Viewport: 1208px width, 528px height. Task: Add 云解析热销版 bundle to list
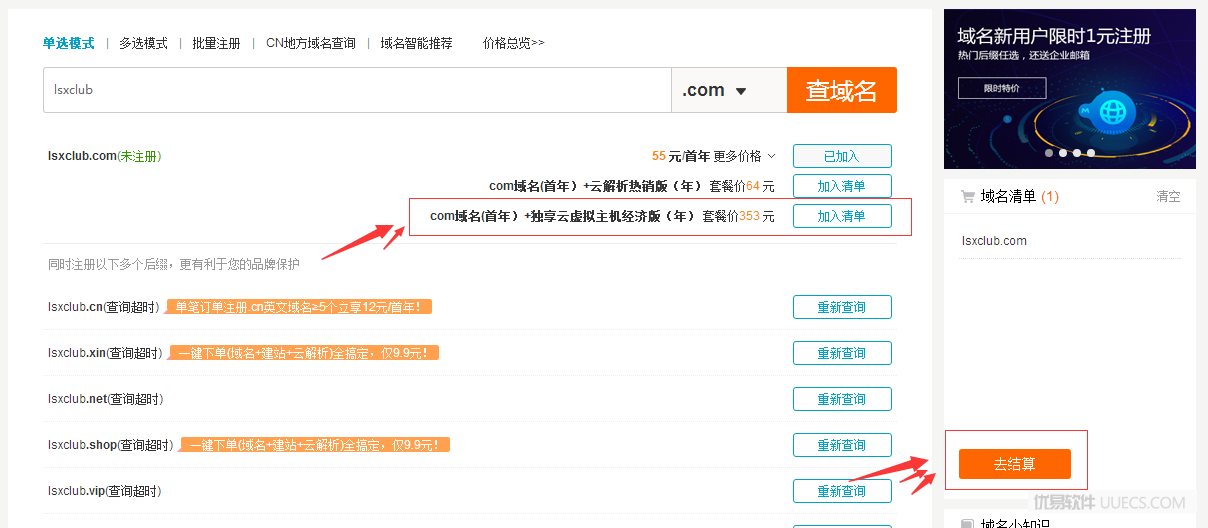pos(842,186)
